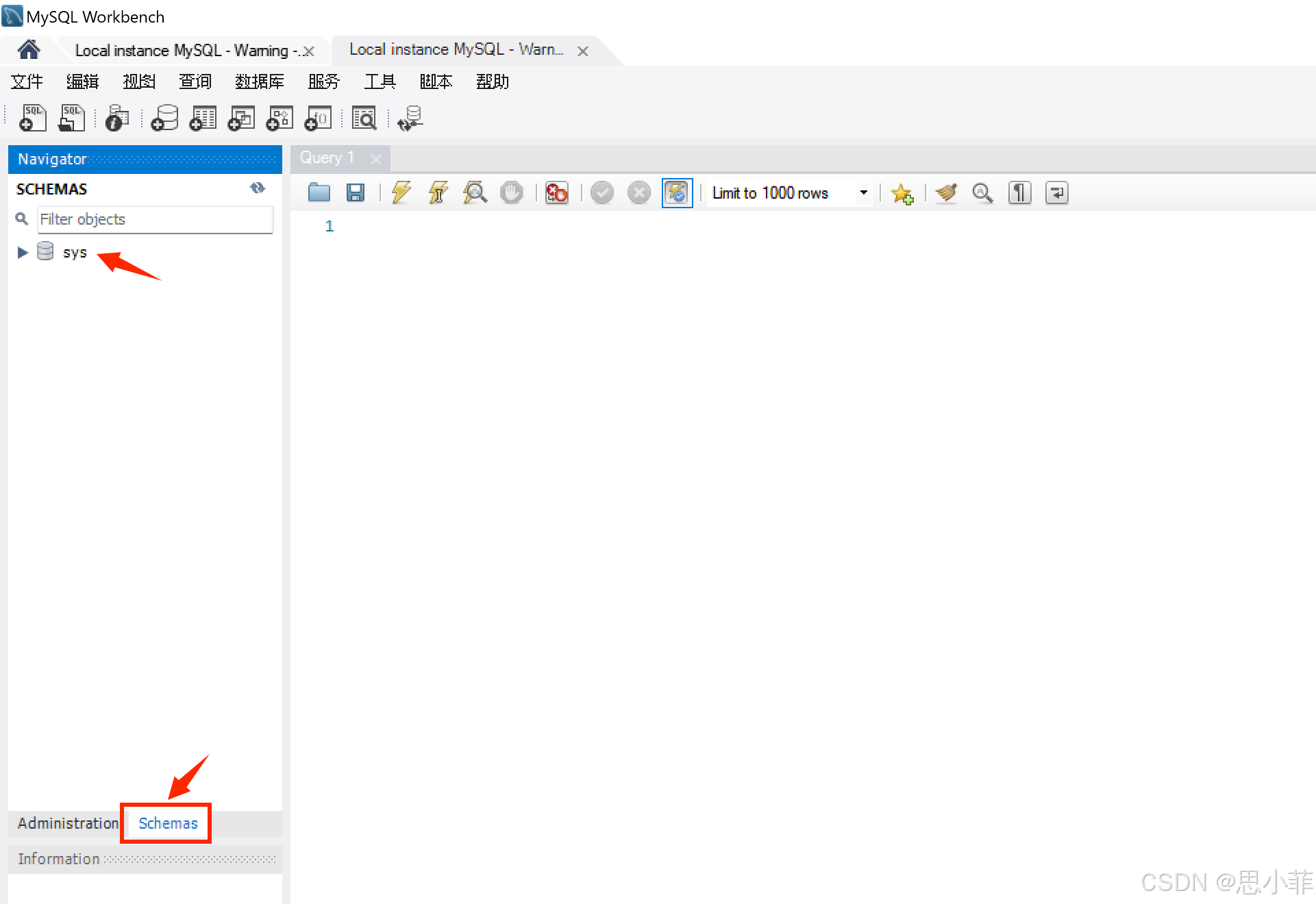Toggle invisible characters pilcrow icon
1316x904 pixels.
1019,193
